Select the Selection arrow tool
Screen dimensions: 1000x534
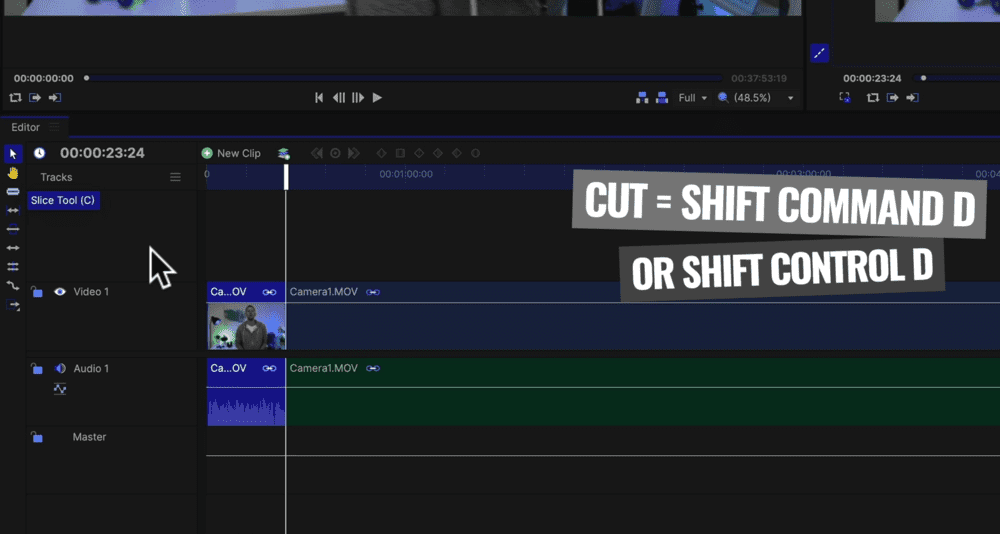(x=13, y=154)
